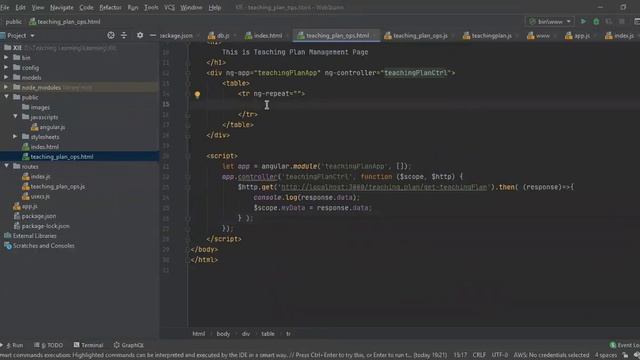Image resolution: width=640 pixels, height=360 pixels.
Task: Click the green Run button in toolbar
Action: [583, 22]
